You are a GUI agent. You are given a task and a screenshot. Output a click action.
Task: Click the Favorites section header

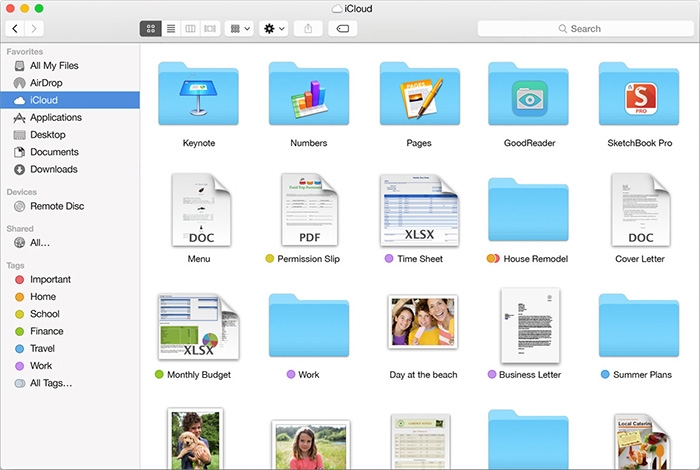point(25,52)
